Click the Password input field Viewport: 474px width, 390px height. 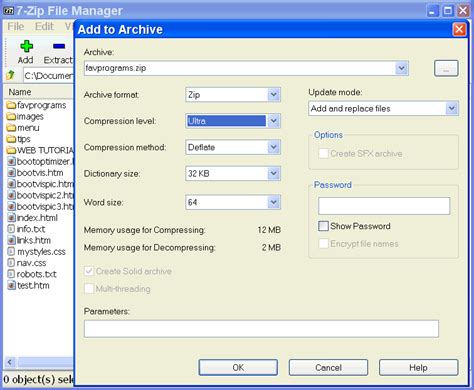pyautogui.click(x=384, y=206)
